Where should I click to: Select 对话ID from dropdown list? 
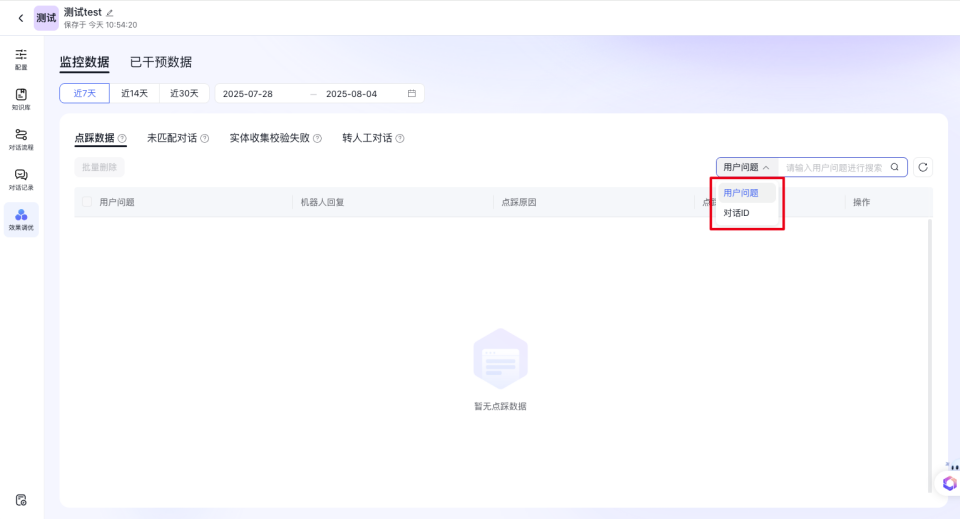tap(737, 213)
